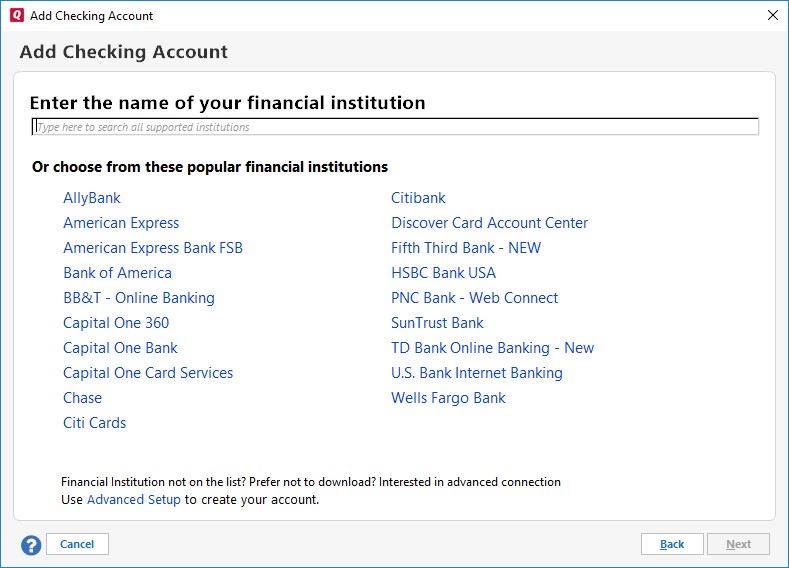This screenshot has height=568, width=789.
Task: Select AllyBank from popular institutions
Action: 92,198
